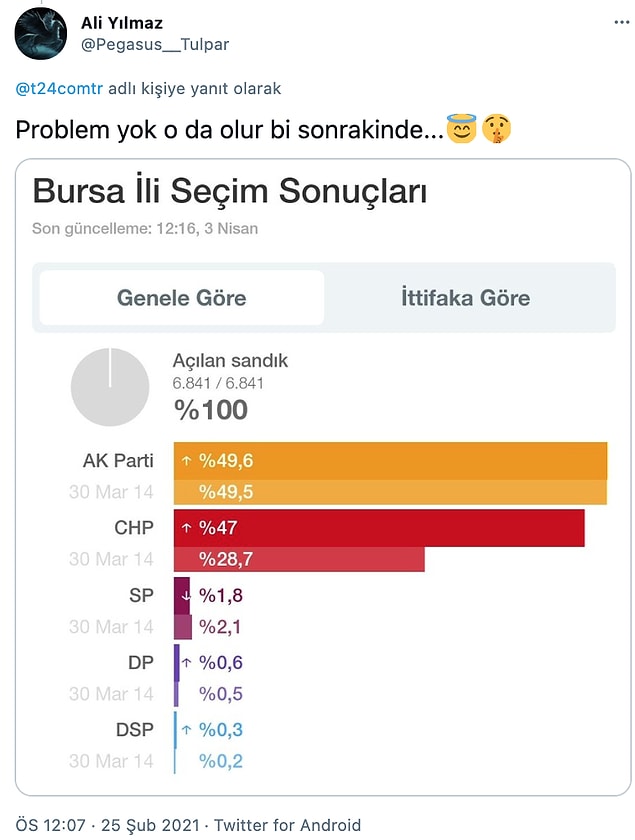The height and width of the screenshot is (840, 635).
Task: Click the halo smiley emoji
Action: [x=461, y=129]
